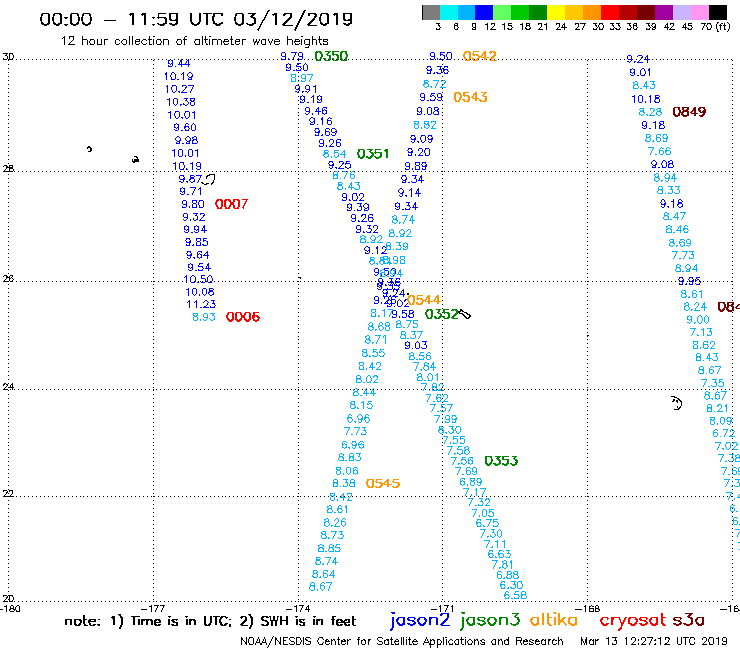Click the Mar 13 12:27:12 UTC 2019 timestamp
740x650 pixels.
click(654, 642)
